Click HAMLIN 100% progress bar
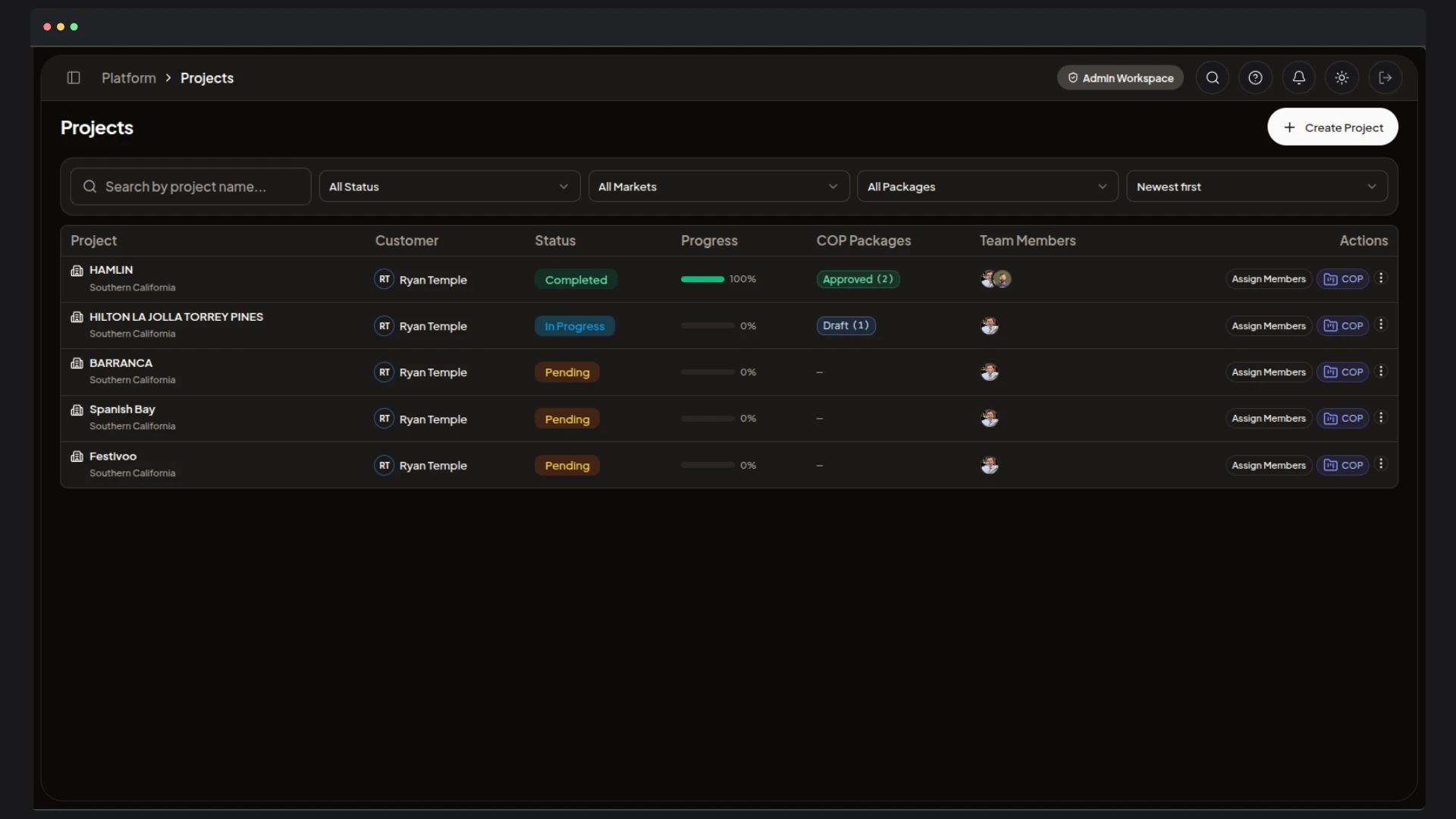Screen dimensions: 1456x819 pyautogui.click(x=702, y=279)
